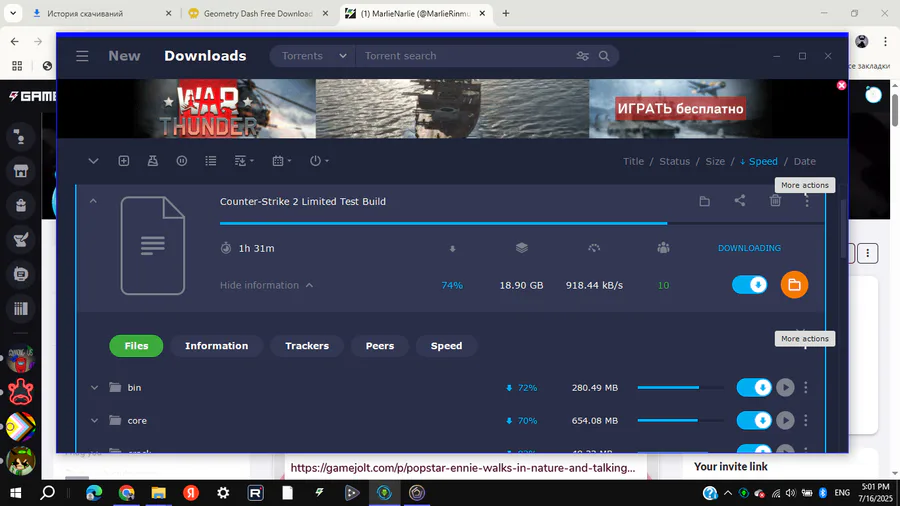Toggle download for core folder

click(x=754, y=421)
